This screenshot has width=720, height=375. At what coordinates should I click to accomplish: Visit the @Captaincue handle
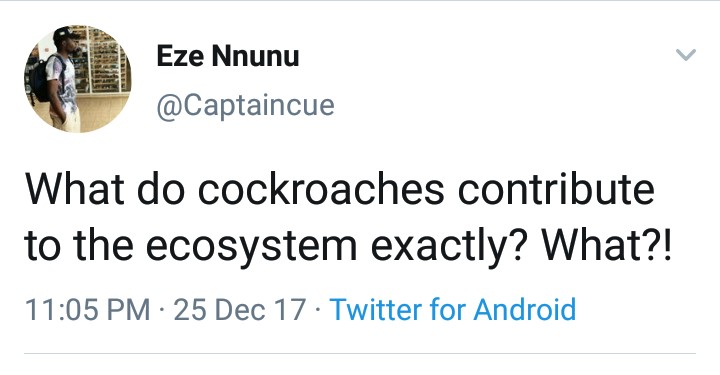(x=246, y=106)
